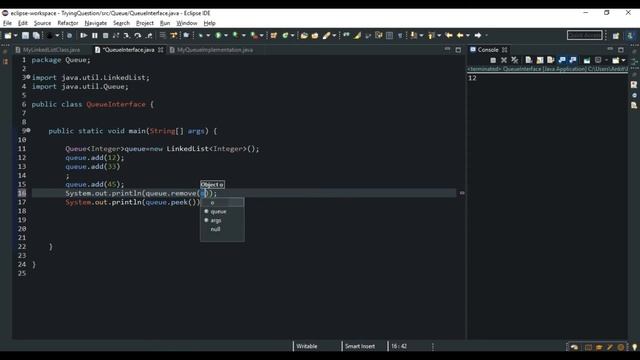Image resolution: width=640 pixels, height=360 pixels.
Task: Terminate the program from Console toolbar
Action: [493, 60]
